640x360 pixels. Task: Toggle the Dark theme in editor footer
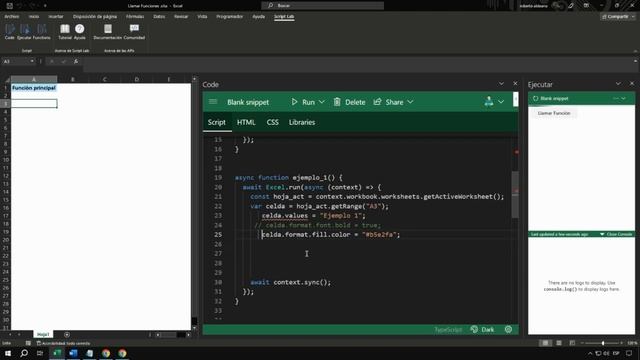click(482, 329)
